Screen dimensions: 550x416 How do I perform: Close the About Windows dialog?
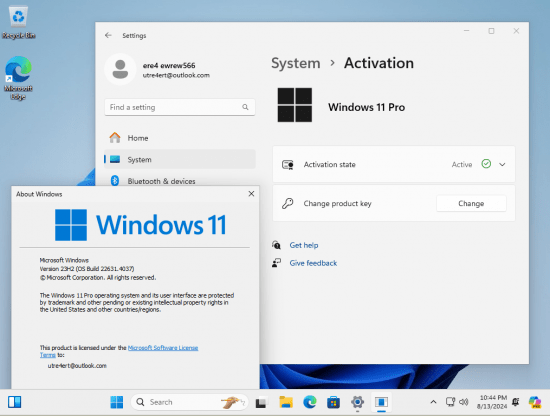[x=251, y=194]
